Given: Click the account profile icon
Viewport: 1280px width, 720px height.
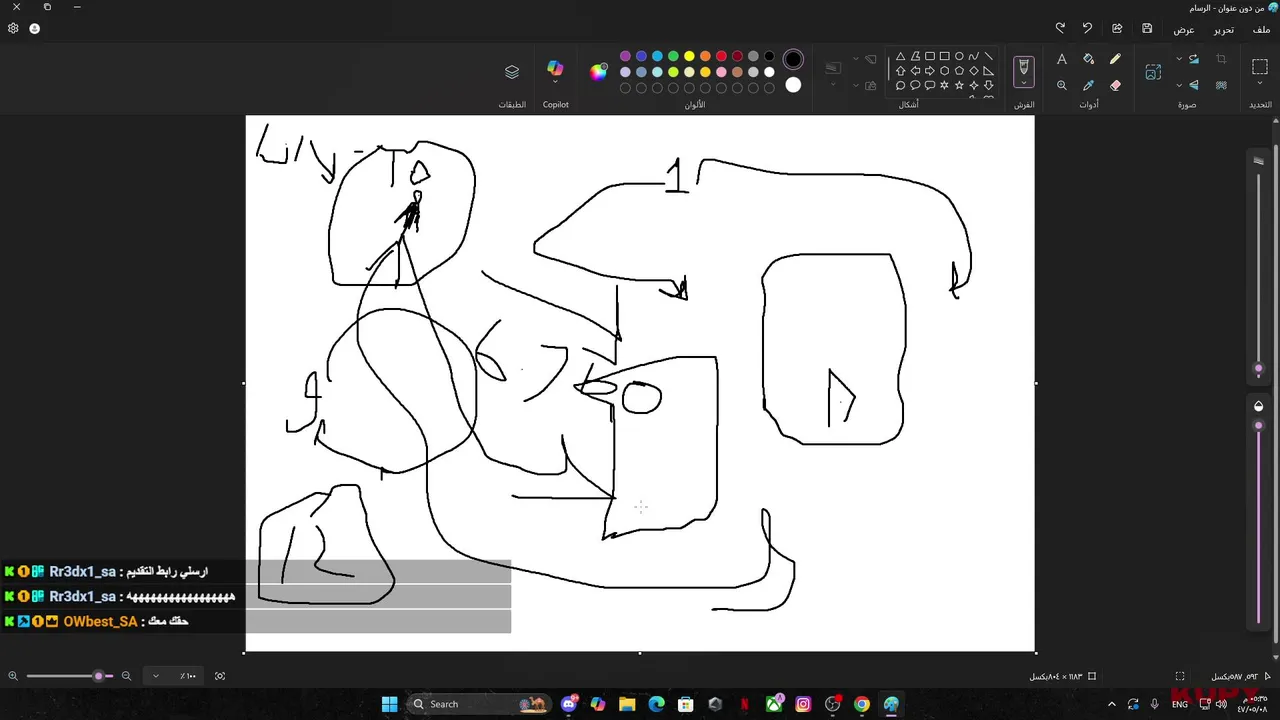Looking at the screenshot, I should [34, 28].
